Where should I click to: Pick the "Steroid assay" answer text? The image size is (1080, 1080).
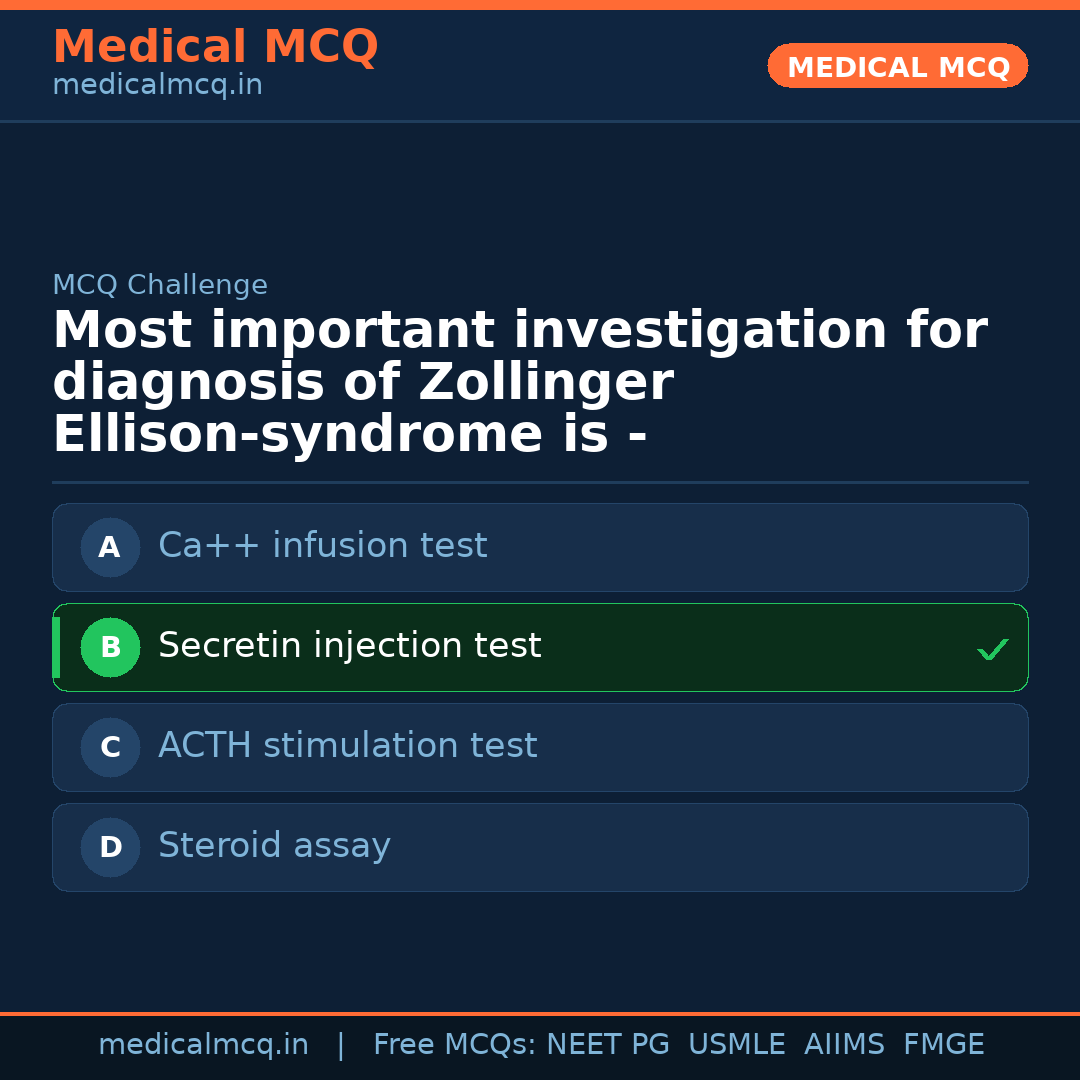pos(274,846)
